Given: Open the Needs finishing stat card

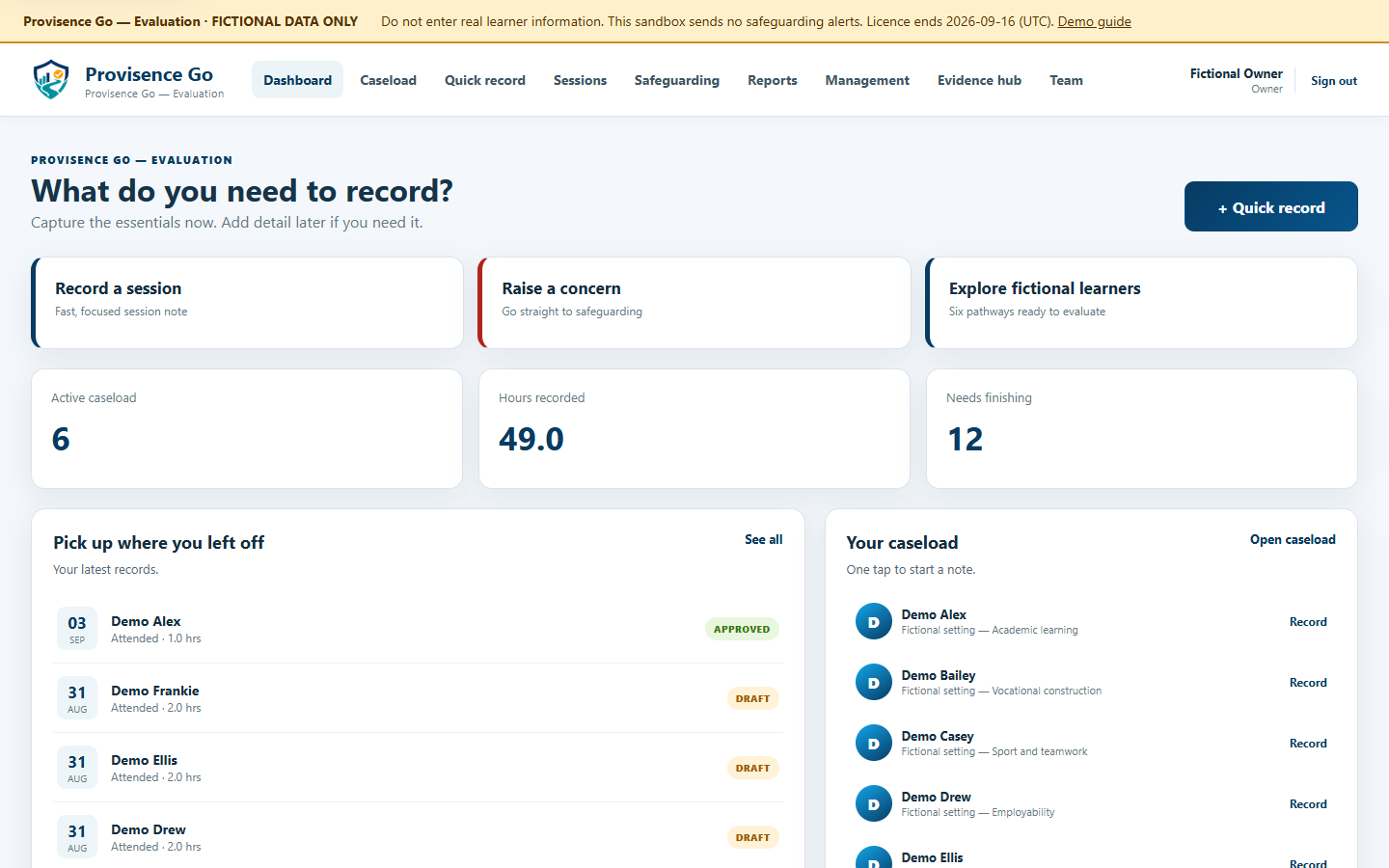Looking at the screenshot, I should (1142, 428).
